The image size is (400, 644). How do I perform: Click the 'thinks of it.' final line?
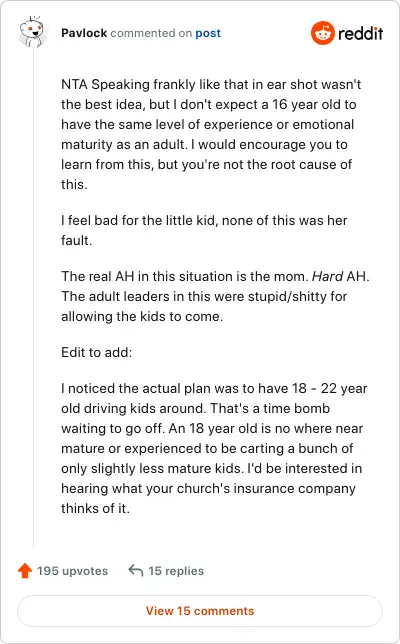point(95,508)
